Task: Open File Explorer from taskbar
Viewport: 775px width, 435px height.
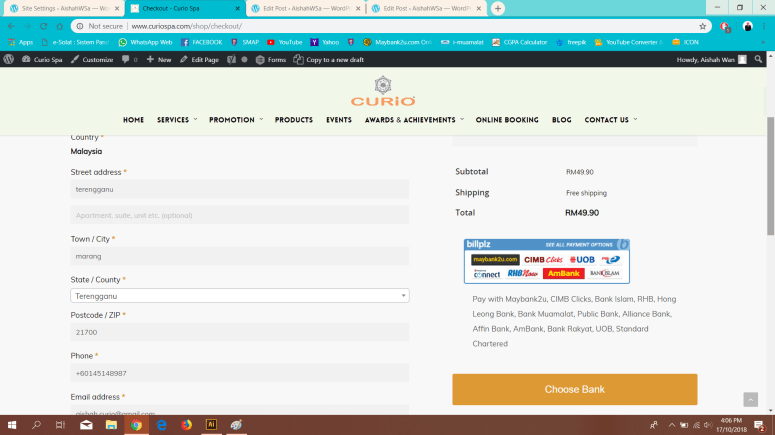Action: point(111,425)
